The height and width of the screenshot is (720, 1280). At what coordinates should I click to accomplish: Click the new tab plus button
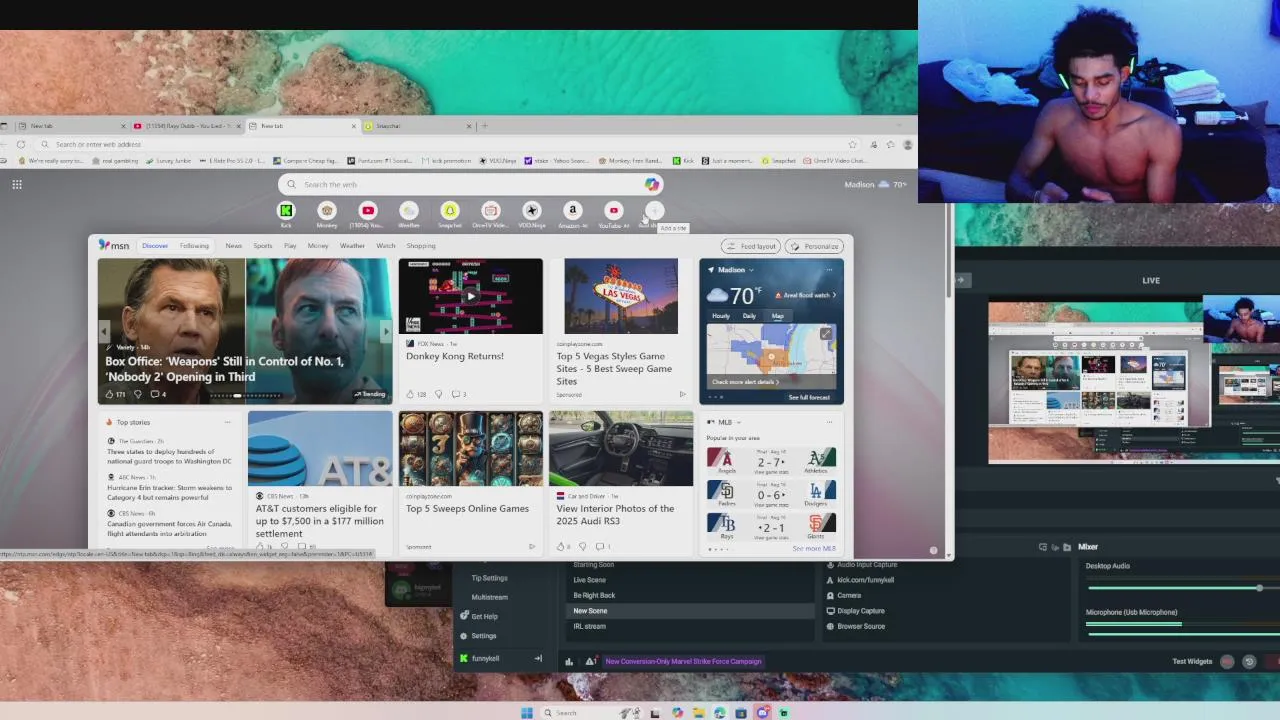485,126
